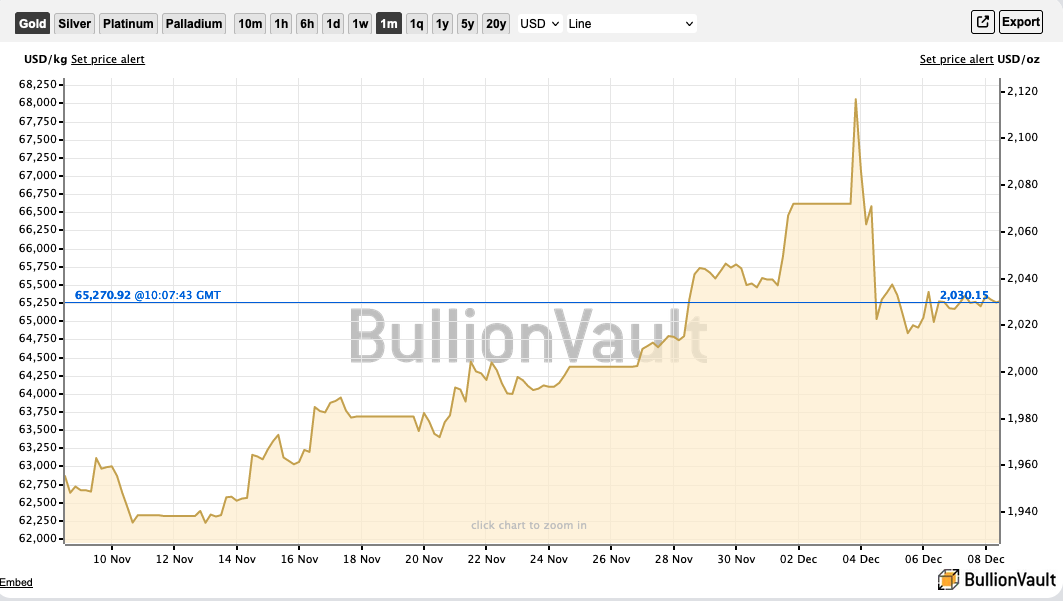This screenshot has width=1063, height=601.
Task: Click the USD/oz axis unit label
Action: (1018, 59)
